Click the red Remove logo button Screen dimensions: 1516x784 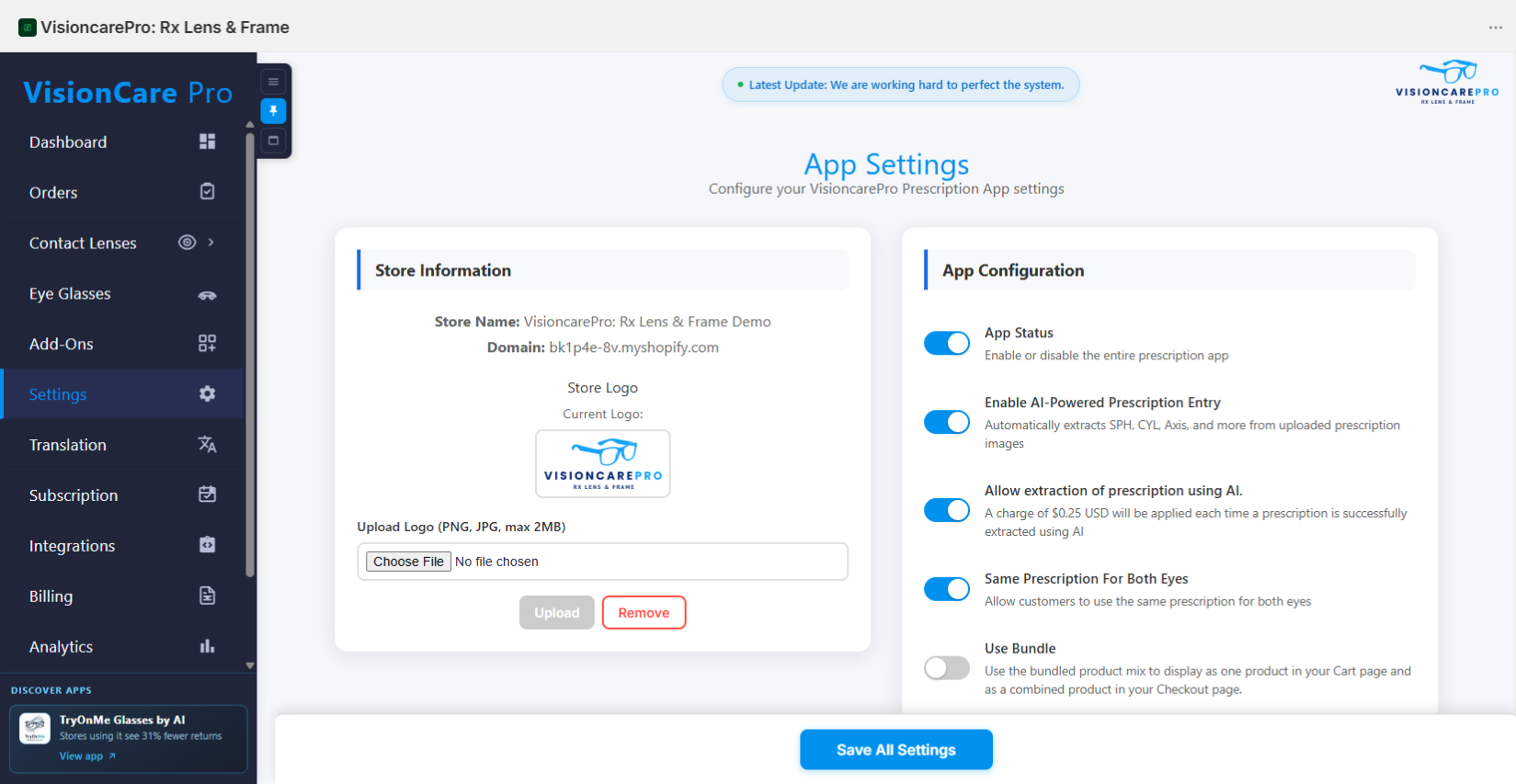pyautogui.click(x=644, y=613)
